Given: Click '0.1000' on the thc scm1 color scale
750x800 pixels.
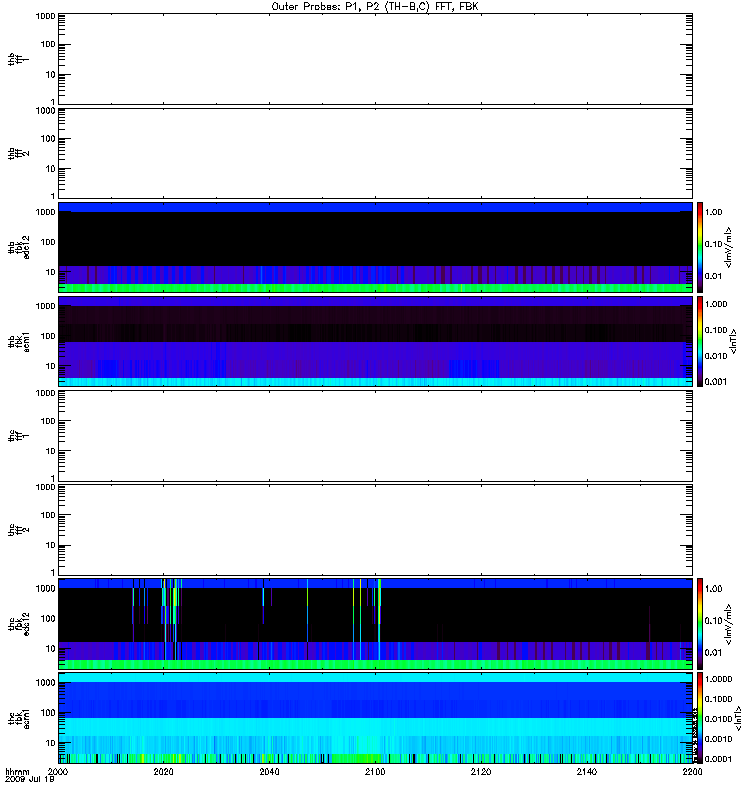Looking at the screenshot, I should coord(719,699).
